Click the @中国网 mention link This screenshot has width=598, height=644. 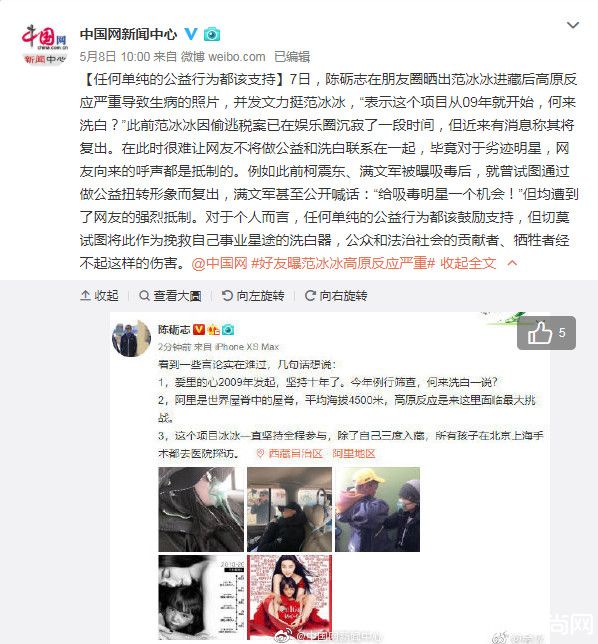219,263
